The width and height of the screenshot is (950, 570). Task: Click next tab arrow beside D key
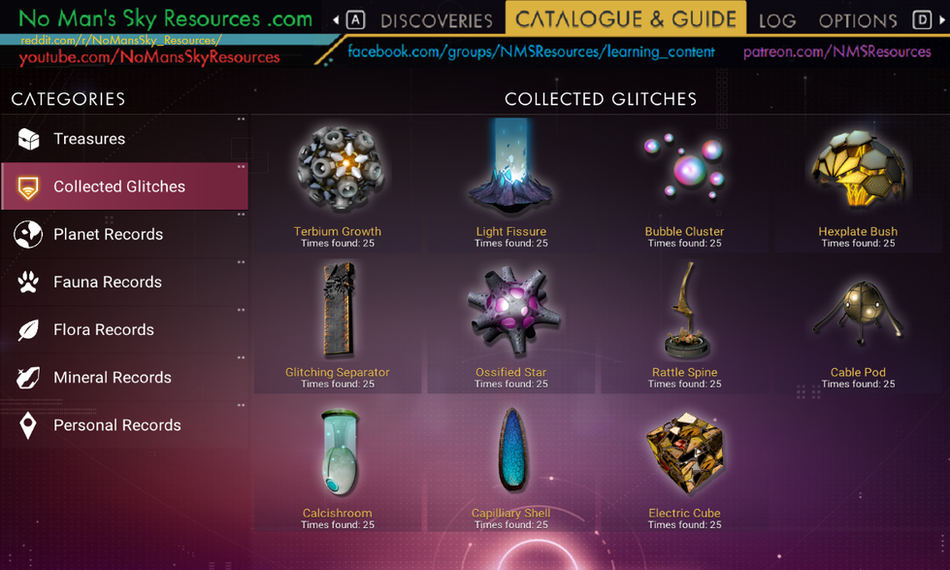(942, 21)
